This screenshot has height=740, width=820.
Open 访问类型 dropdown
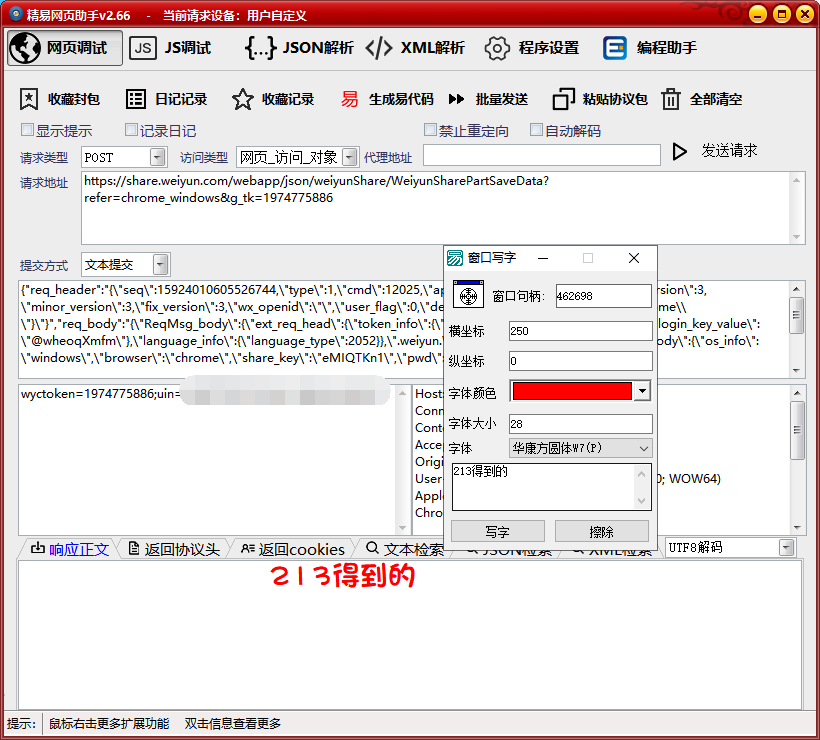tap(349, 157)
